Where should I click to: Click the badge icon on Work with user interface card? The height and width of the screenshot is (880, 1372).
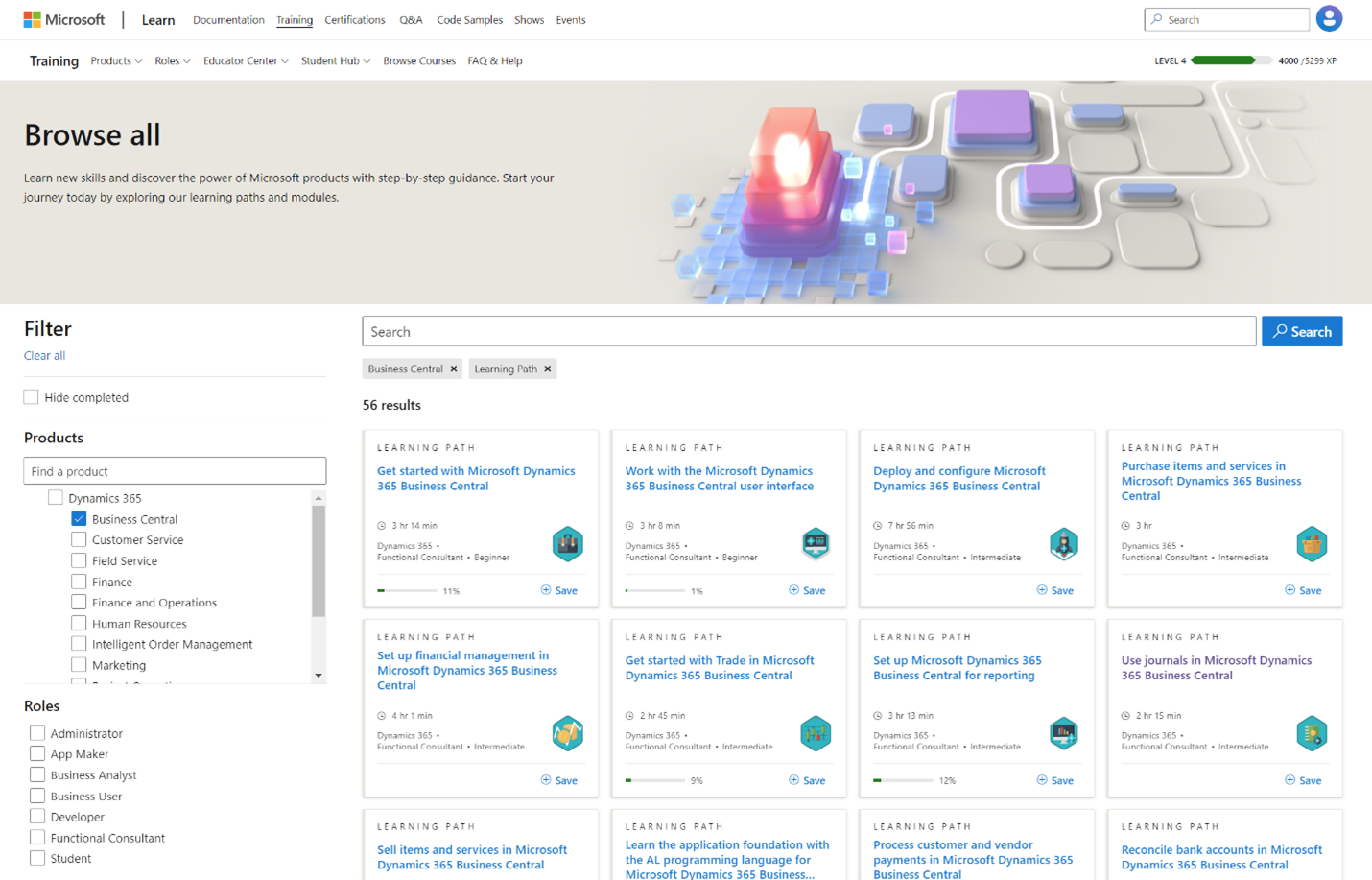(x=816, y=544)
